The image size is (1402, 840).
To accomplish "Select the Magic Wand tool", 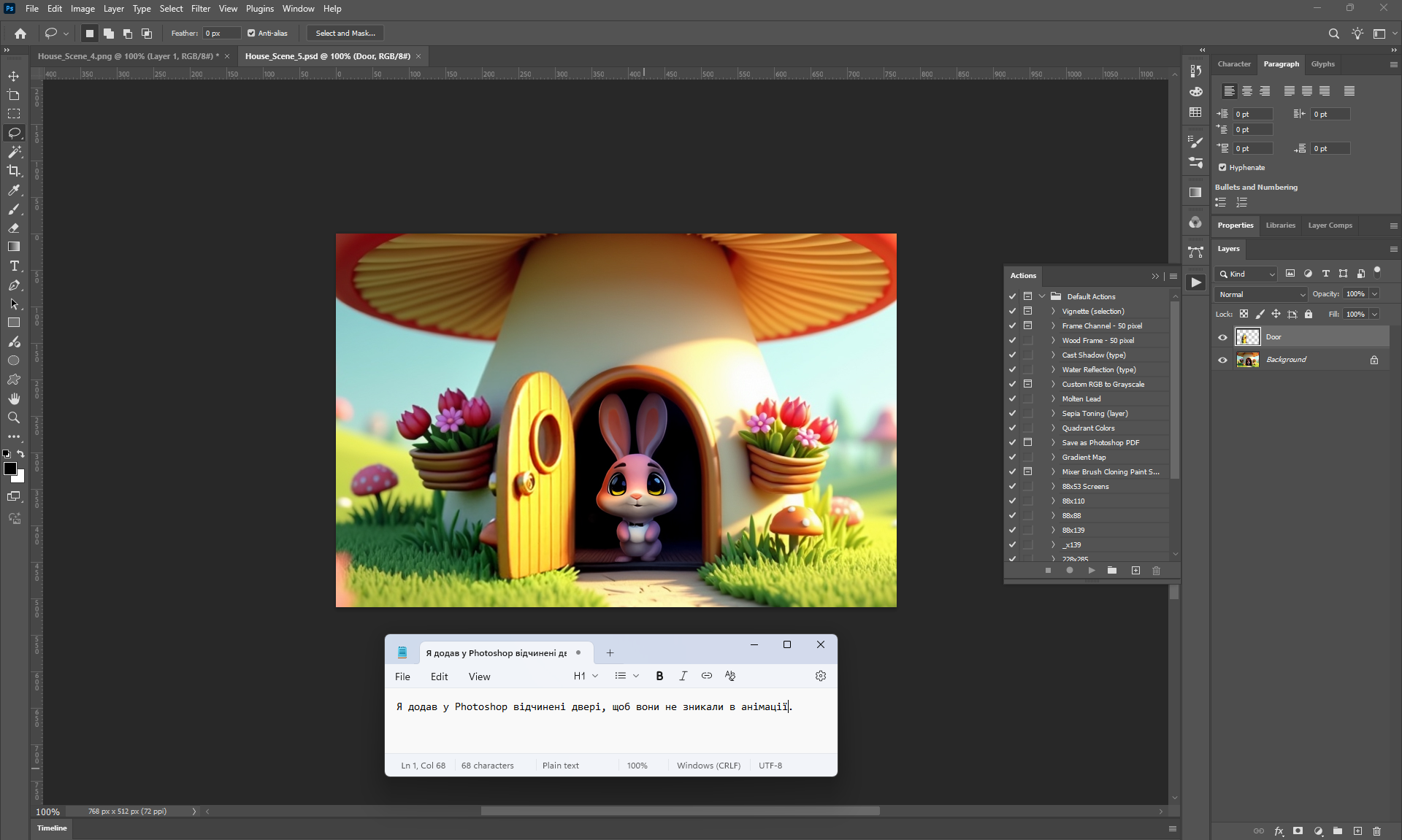I will (x=14, y=152).
